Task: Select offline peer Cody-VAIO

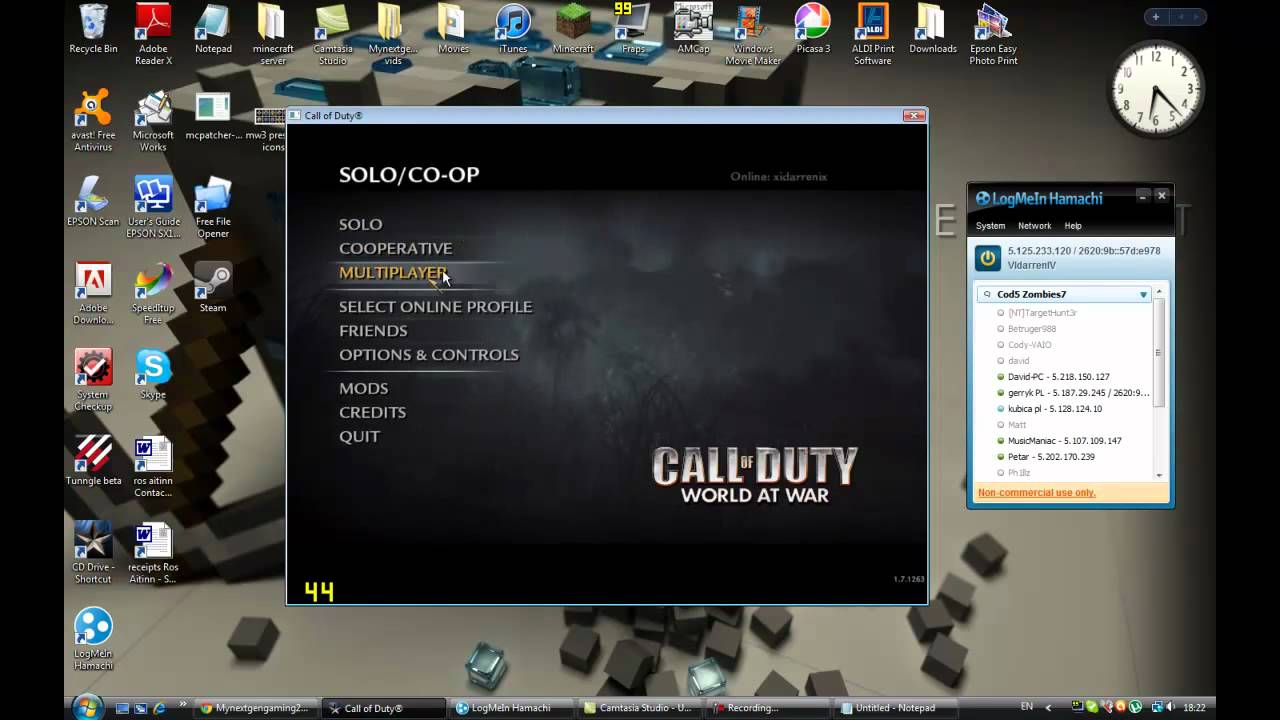Action: [1029, 345]
